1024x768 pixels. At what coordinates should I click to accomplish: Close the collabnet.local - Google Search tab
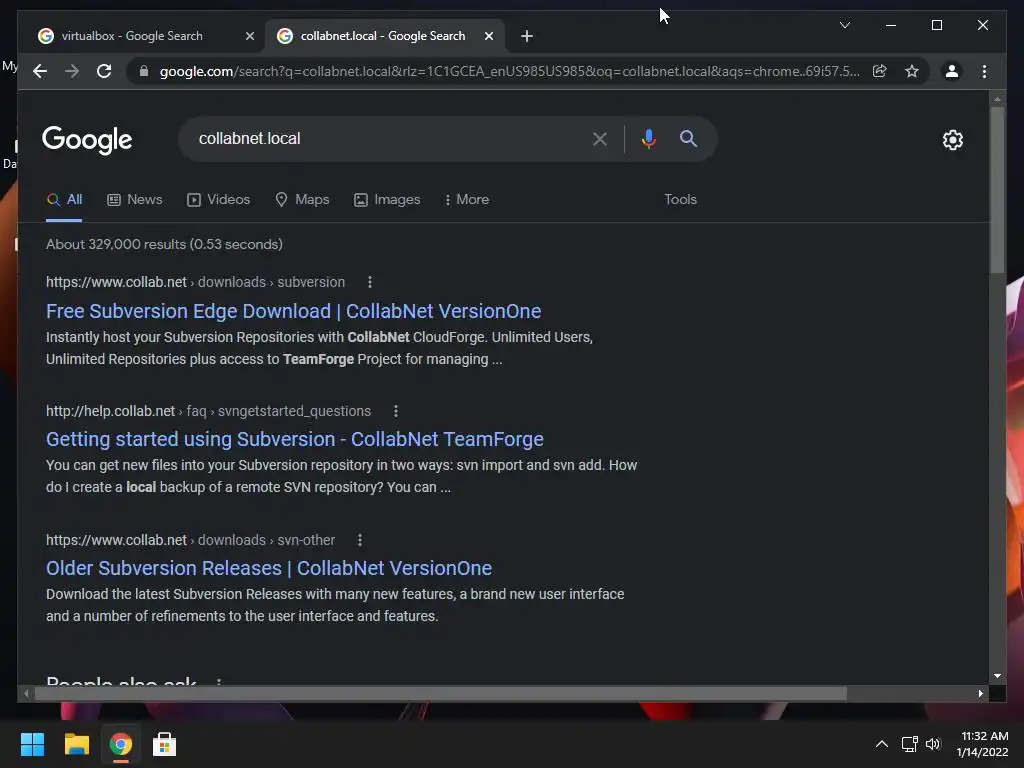[x=488, y=36]
